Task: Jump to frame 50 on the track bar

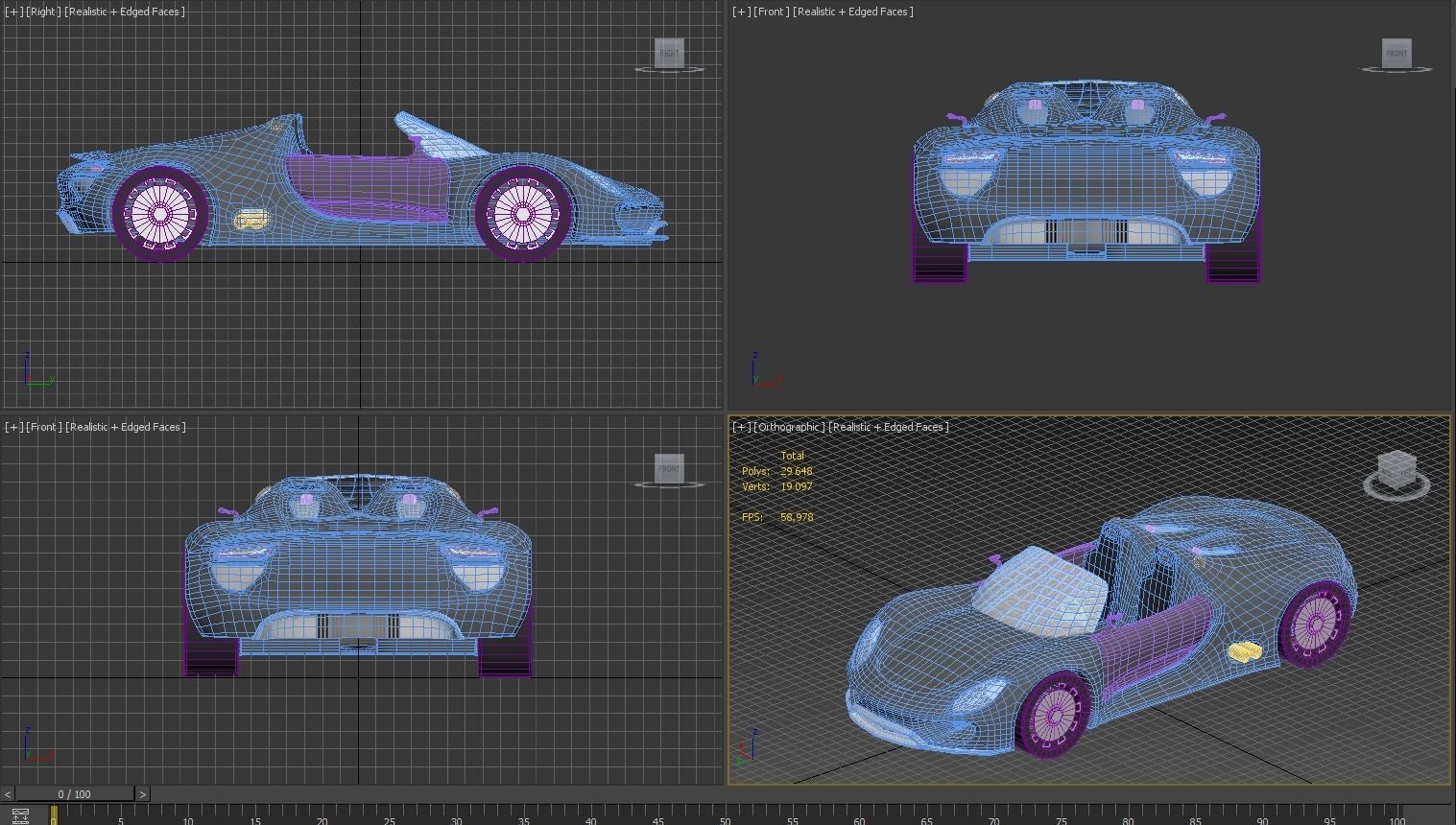Action: click(725, 820)
